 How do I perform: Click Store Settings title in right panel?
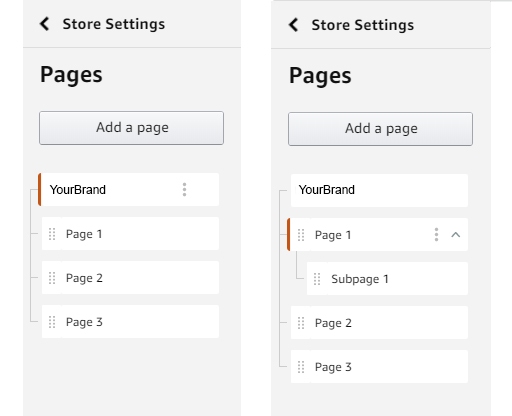coord(363,25)
